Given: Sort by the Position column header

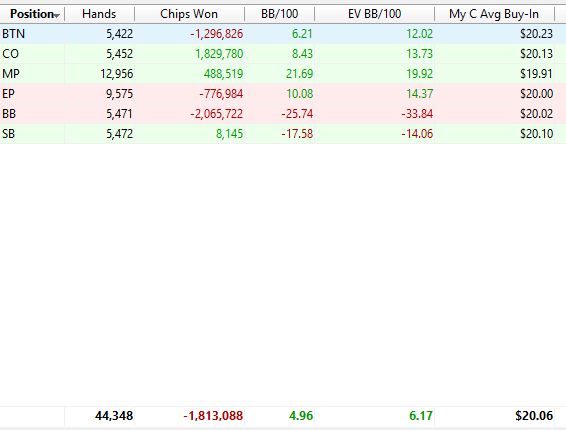Looking at the screenshot, I should (x=32, y=14).
